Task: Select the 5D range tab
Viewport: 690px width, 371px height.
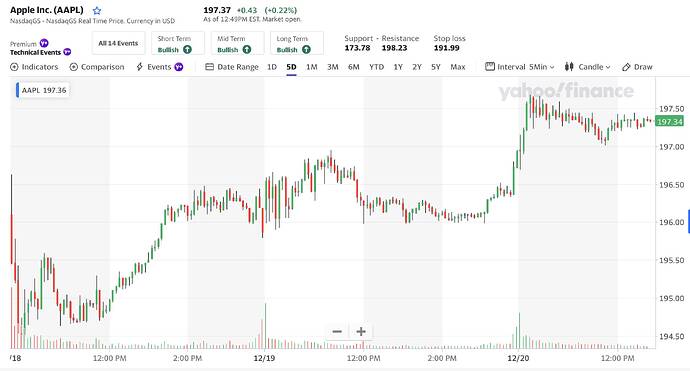Action: coord(291,67)
